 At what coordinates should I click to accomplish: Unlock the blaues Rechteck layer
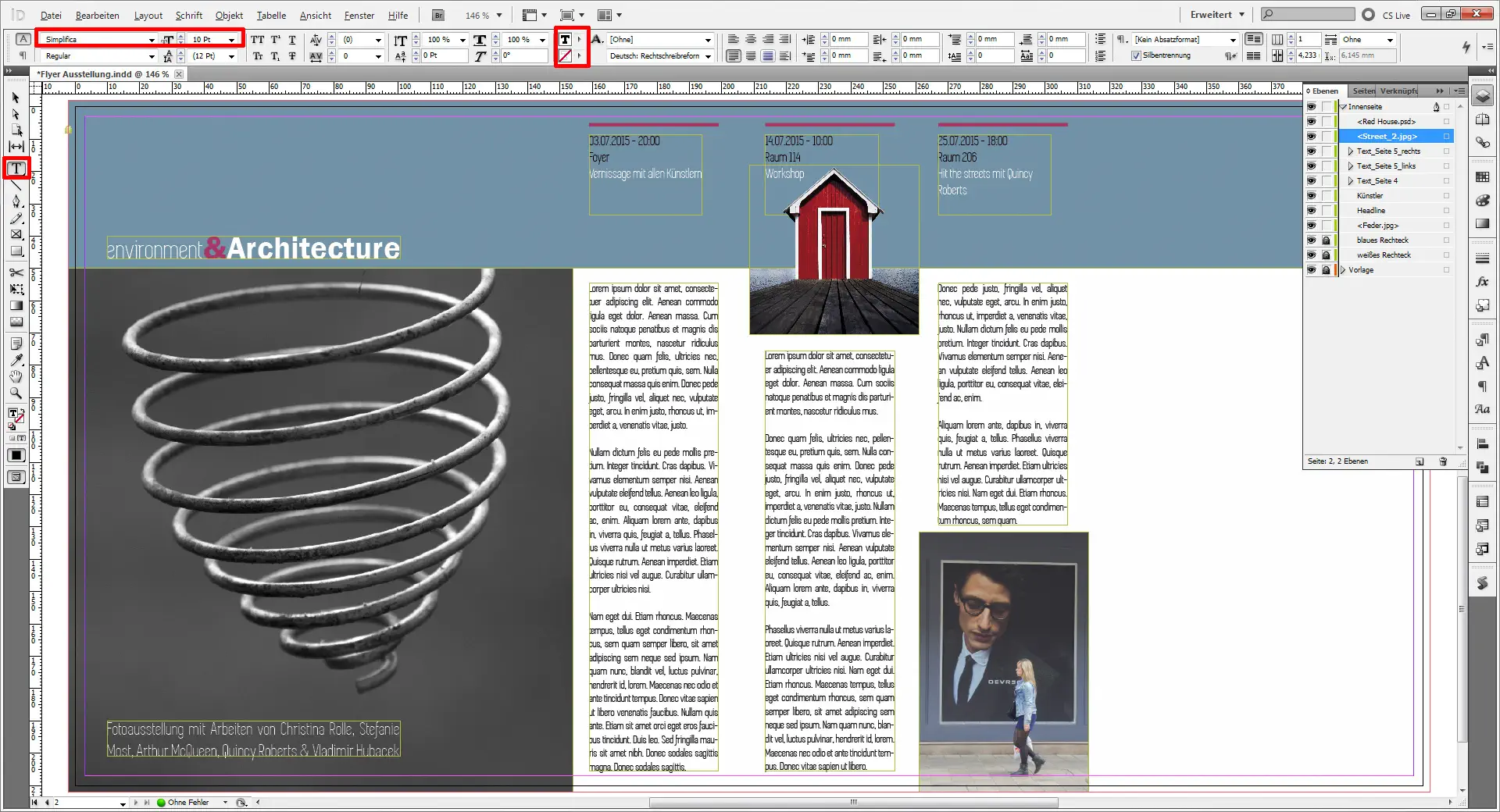click(x=1327, y=240)
